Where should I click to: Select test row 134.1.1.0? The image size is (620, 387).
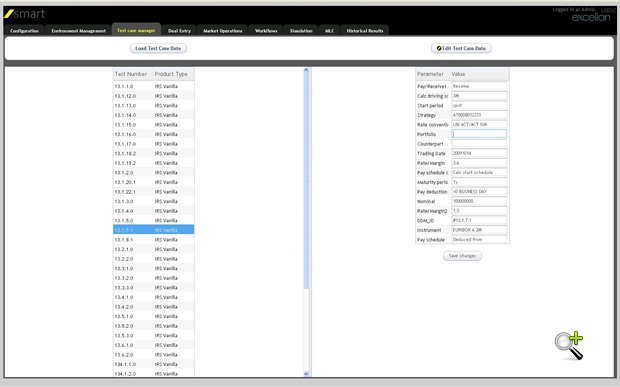[x=153, y=364]
